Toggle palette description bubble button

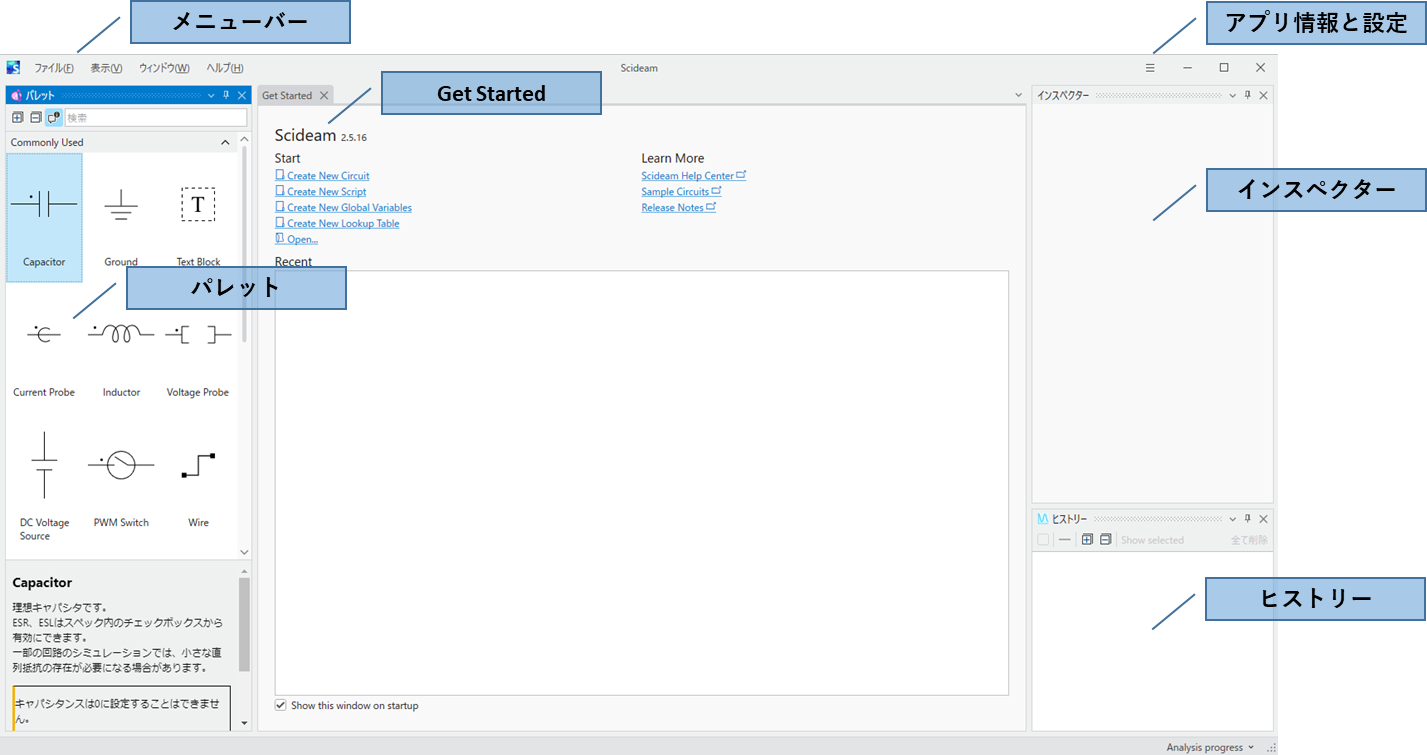click(53, 117)
